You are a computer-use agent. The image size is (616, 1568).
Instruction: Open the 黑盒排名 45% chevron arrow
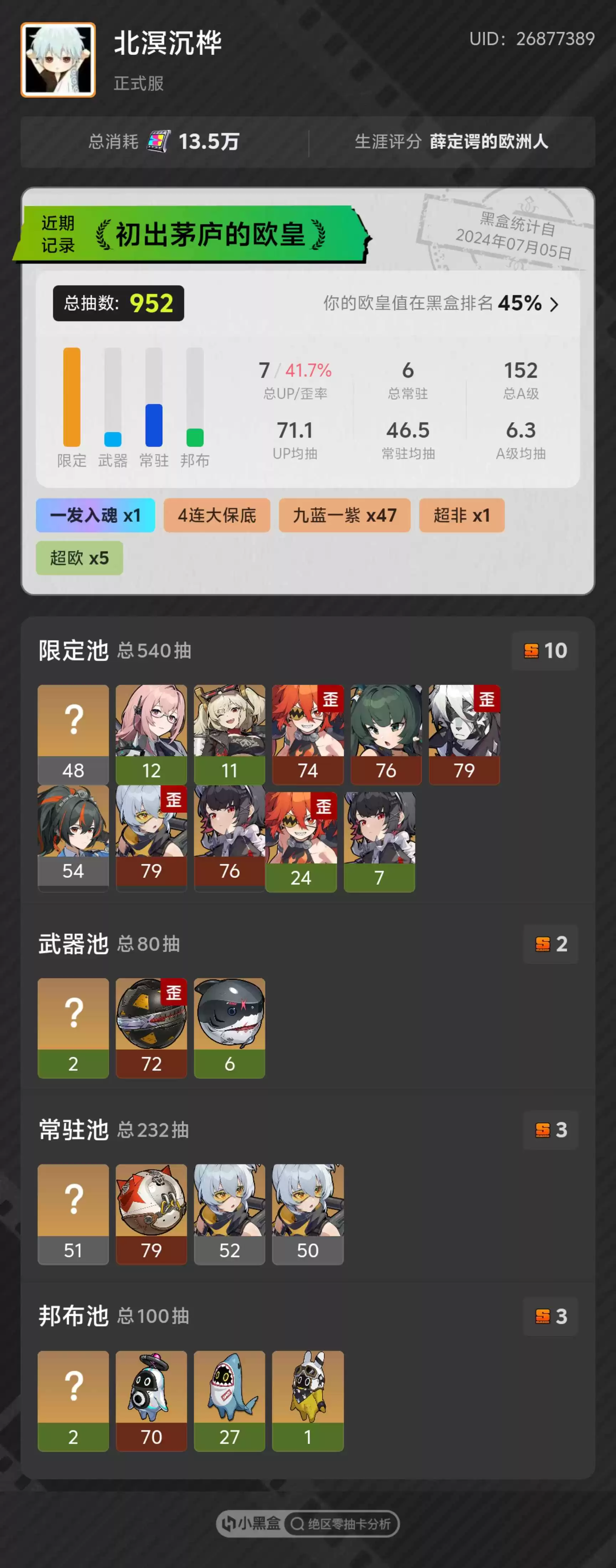point(553,304)
